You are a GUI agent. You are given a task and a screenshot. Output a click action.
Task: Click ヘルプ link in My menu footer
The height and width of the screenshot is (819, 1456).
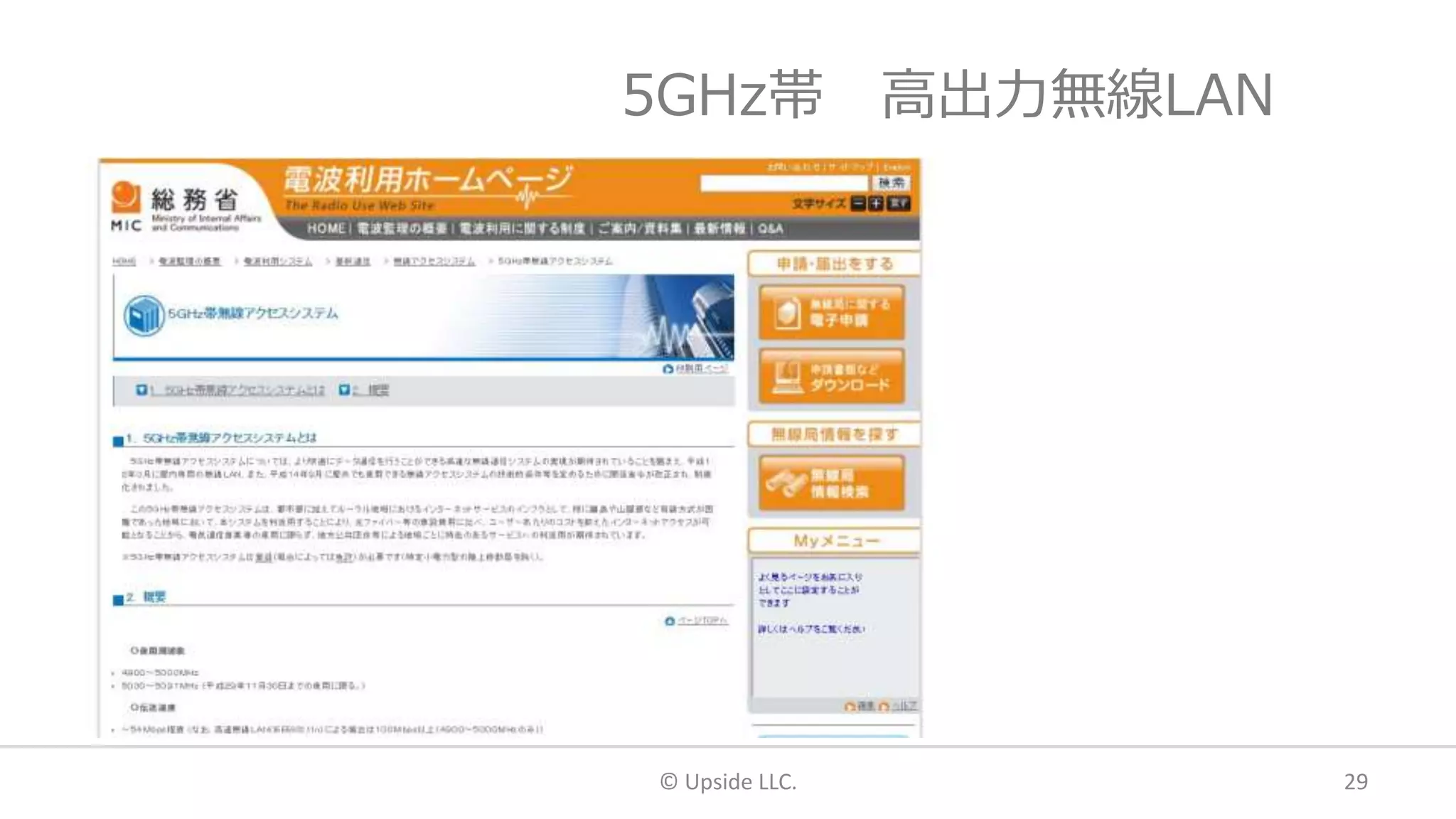coord(904,706)
